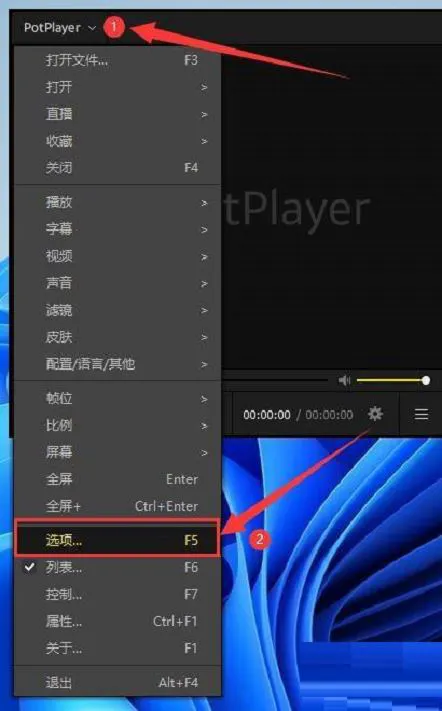The image size is (442, 711).
Task: Expand the 声音 submenu
Action: 118,283
